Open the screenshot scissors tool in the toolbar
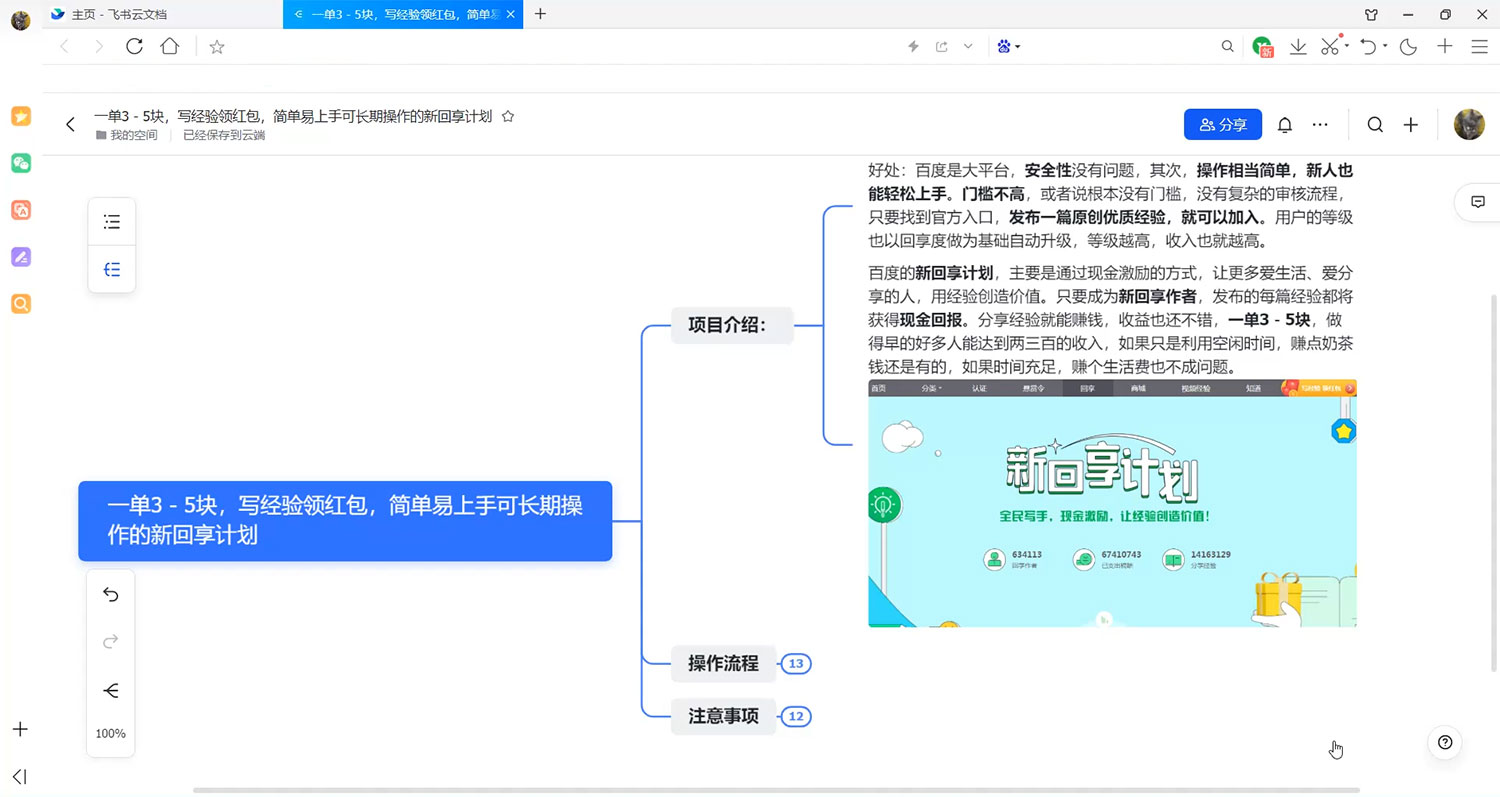1500x797 pixels. 1330,46
